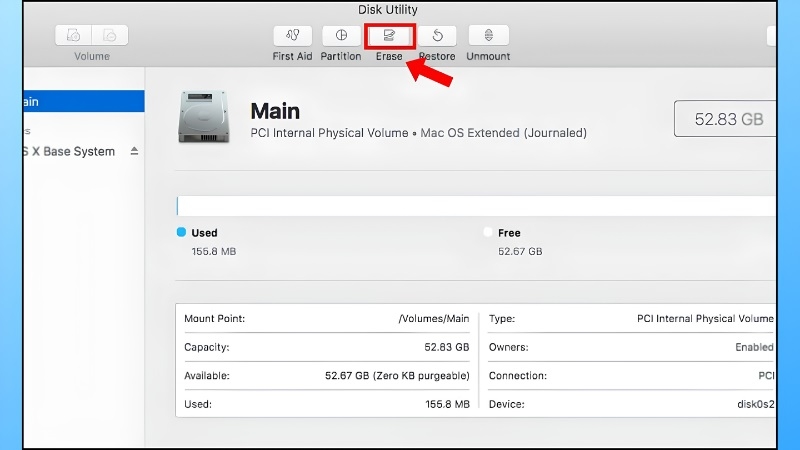Click the 52.83 GB capacity box

point(725,119)
